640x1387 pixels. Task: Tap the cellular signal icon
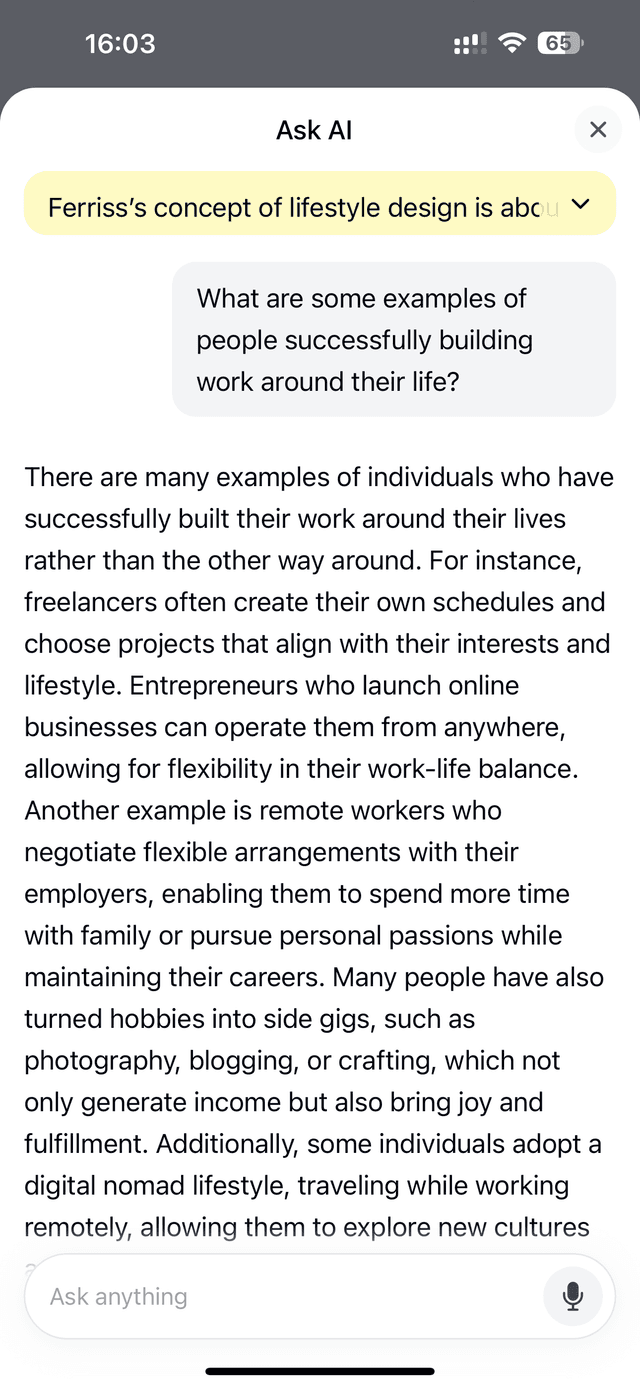(x=470, y=43)
